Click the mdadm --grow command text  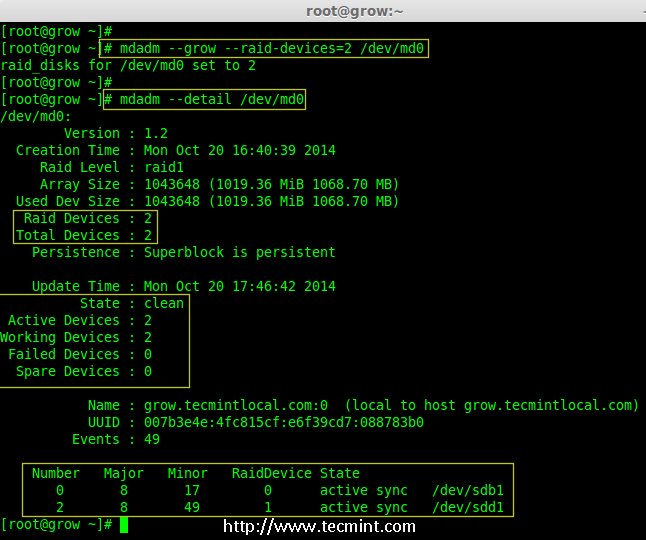click(x=270, y=48)
